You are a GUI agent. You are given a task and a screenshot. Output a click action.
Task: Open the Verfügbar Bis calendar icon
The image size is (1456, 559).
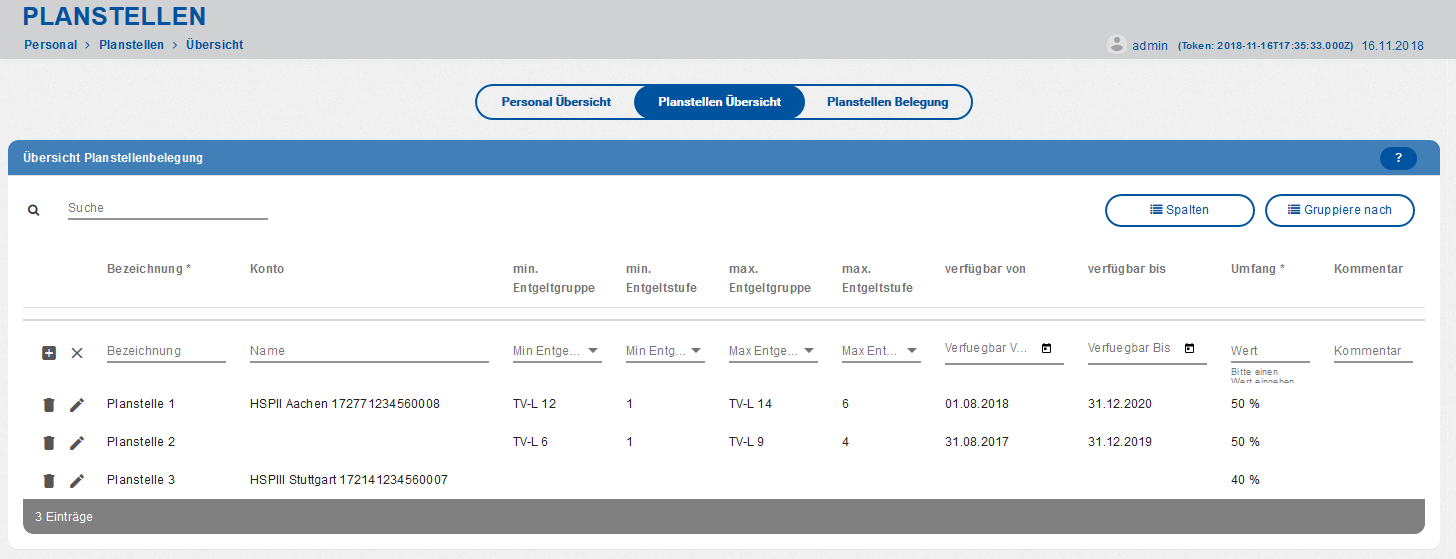tap(1189, 348)
